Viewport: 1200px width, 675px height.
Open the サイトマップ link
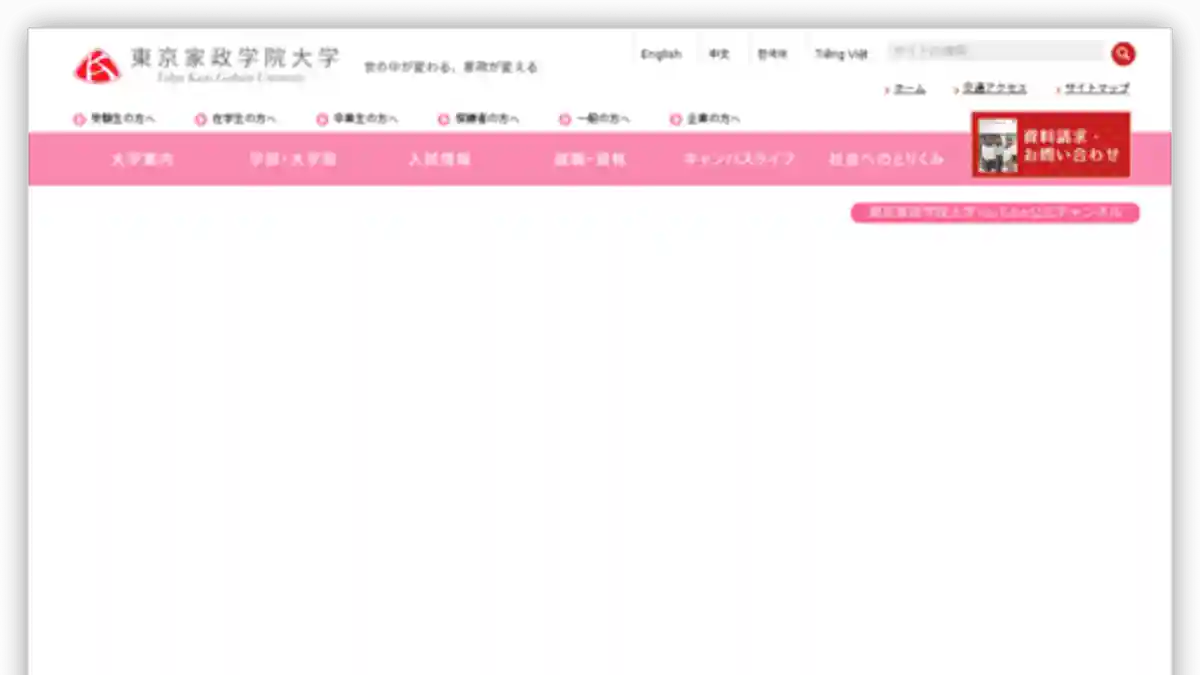click(1096, 89)
